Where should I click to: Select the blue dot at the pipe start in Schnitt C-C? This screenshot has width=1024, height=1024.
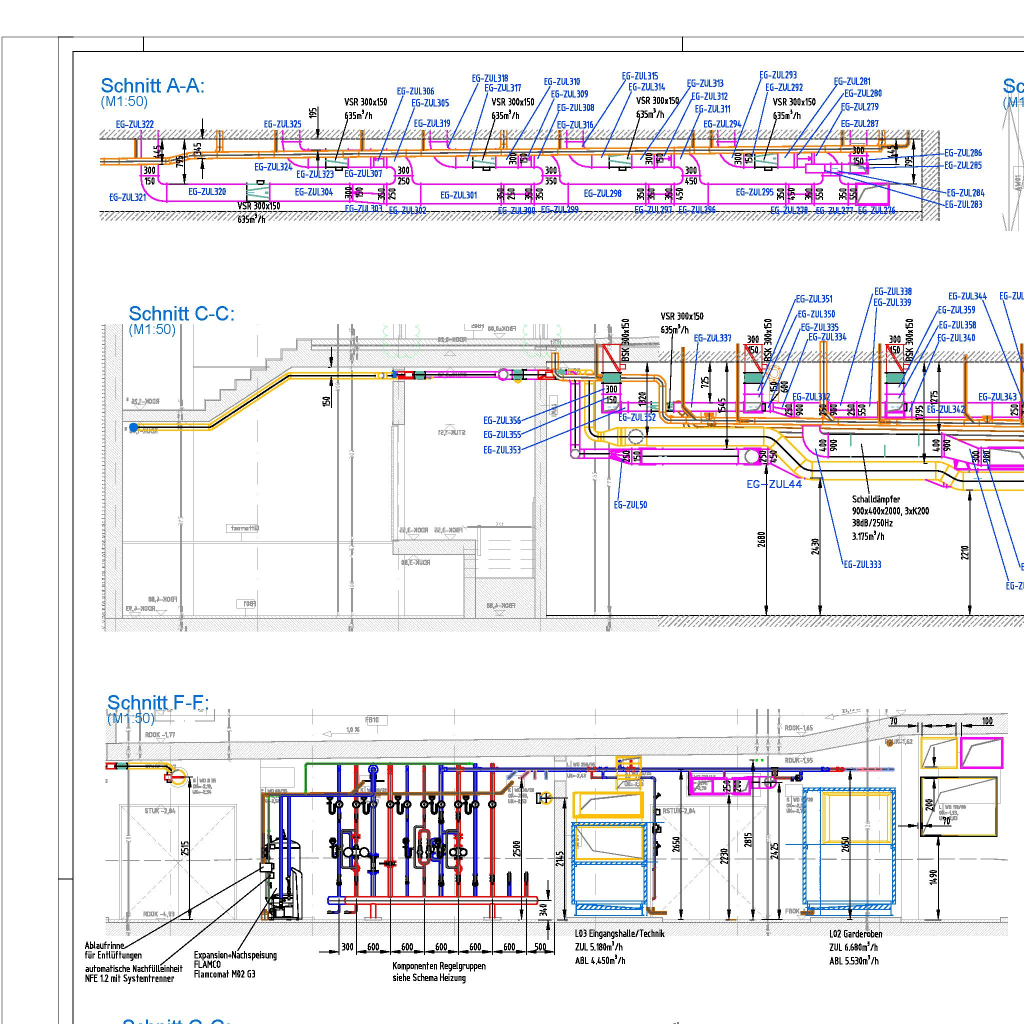click(134, 428)
